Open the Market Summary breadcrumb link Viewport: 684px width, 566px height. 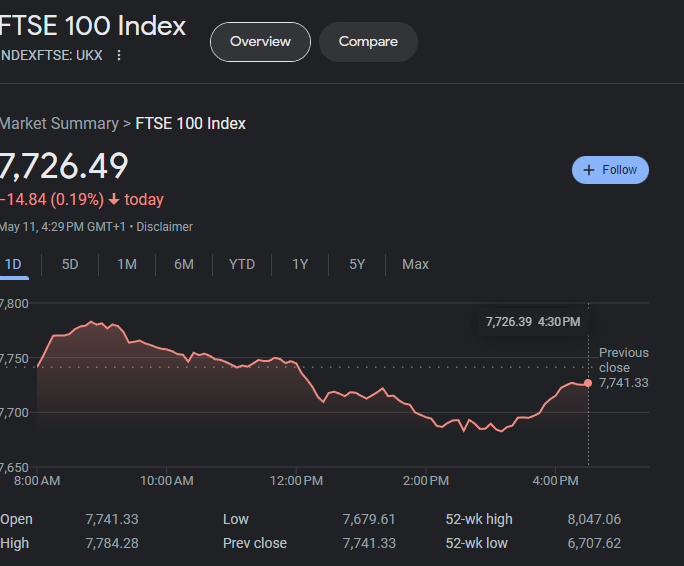point(59,123)
